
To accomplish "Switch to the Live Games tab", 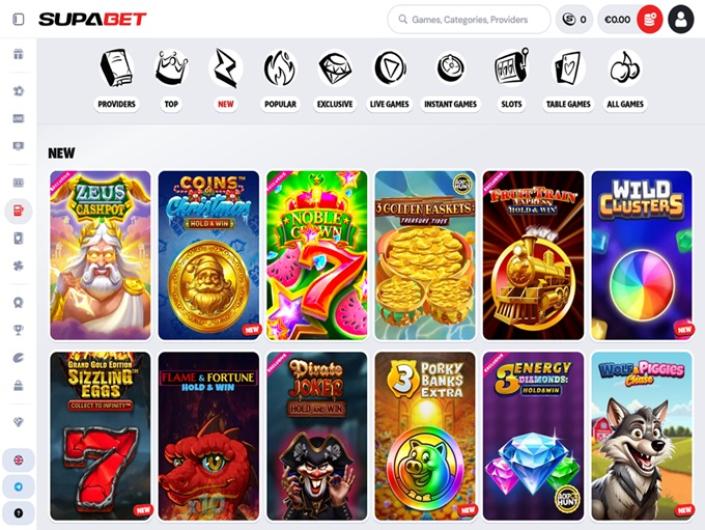I will tap(389, 104).
